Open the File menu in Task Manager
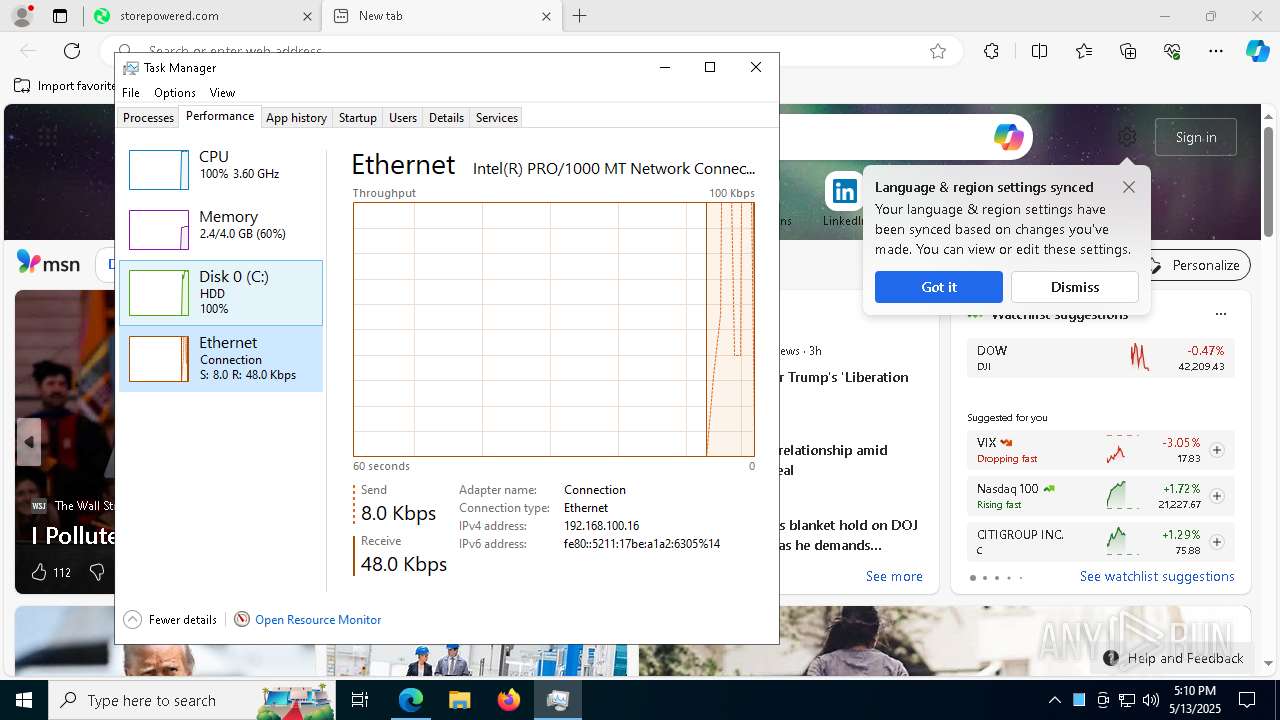Screen dimensions: 1280x720 [x=131, y=93]
